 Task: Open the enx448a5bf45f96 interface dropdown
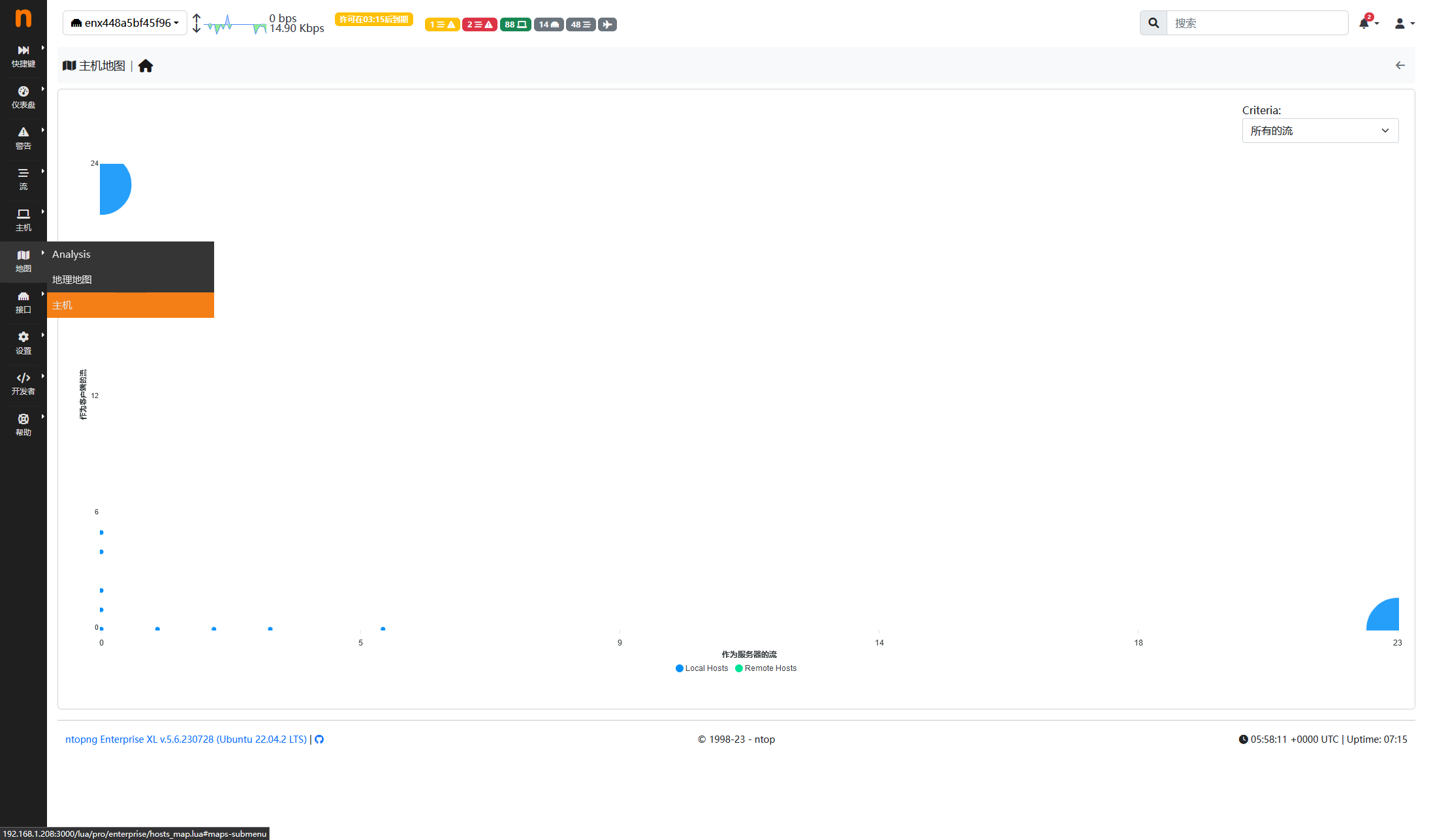pyautogui.click(x=125, y=23)
